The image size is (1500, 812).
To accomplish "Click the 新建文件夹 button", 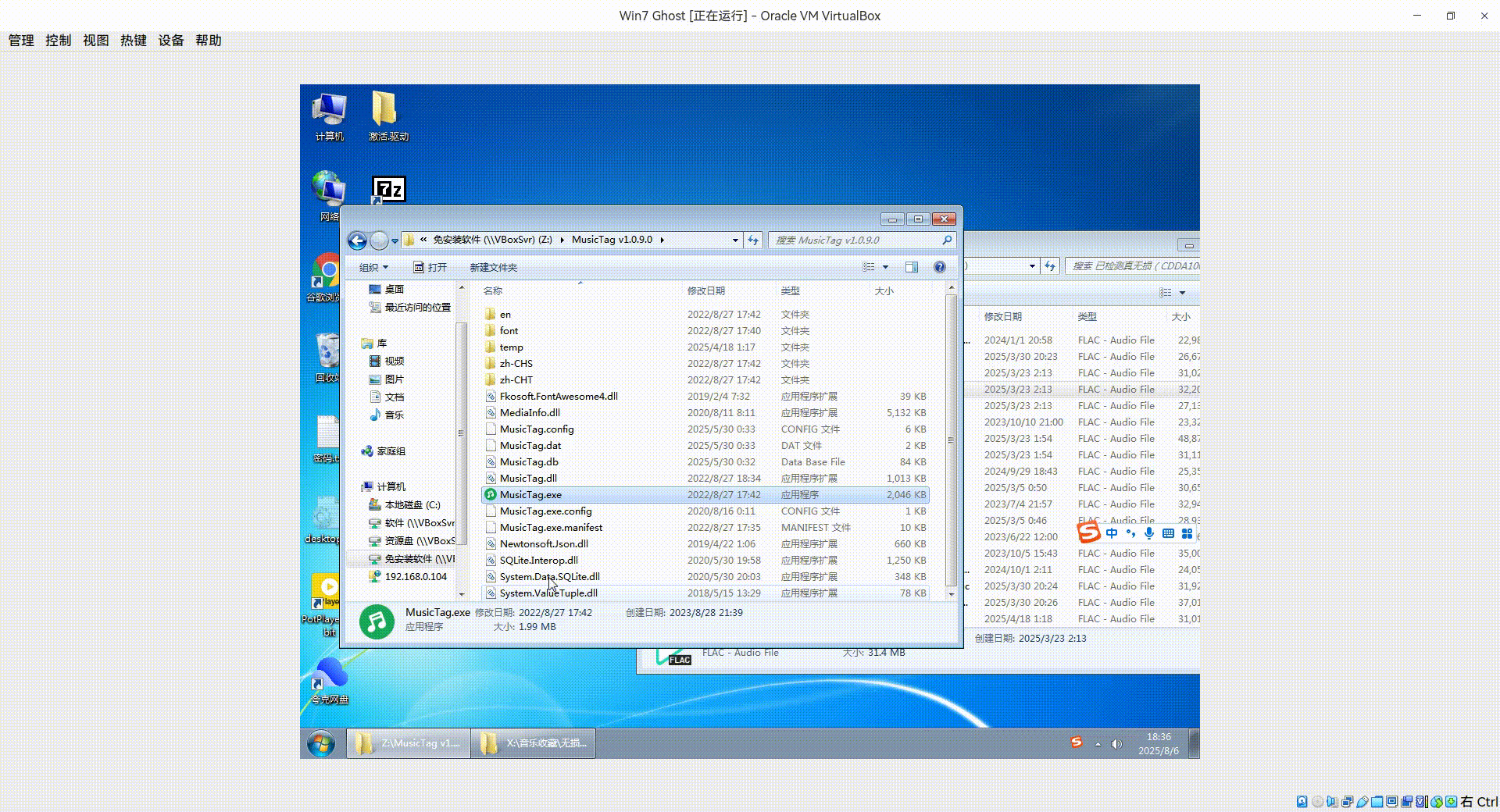I will click(493, 267).
